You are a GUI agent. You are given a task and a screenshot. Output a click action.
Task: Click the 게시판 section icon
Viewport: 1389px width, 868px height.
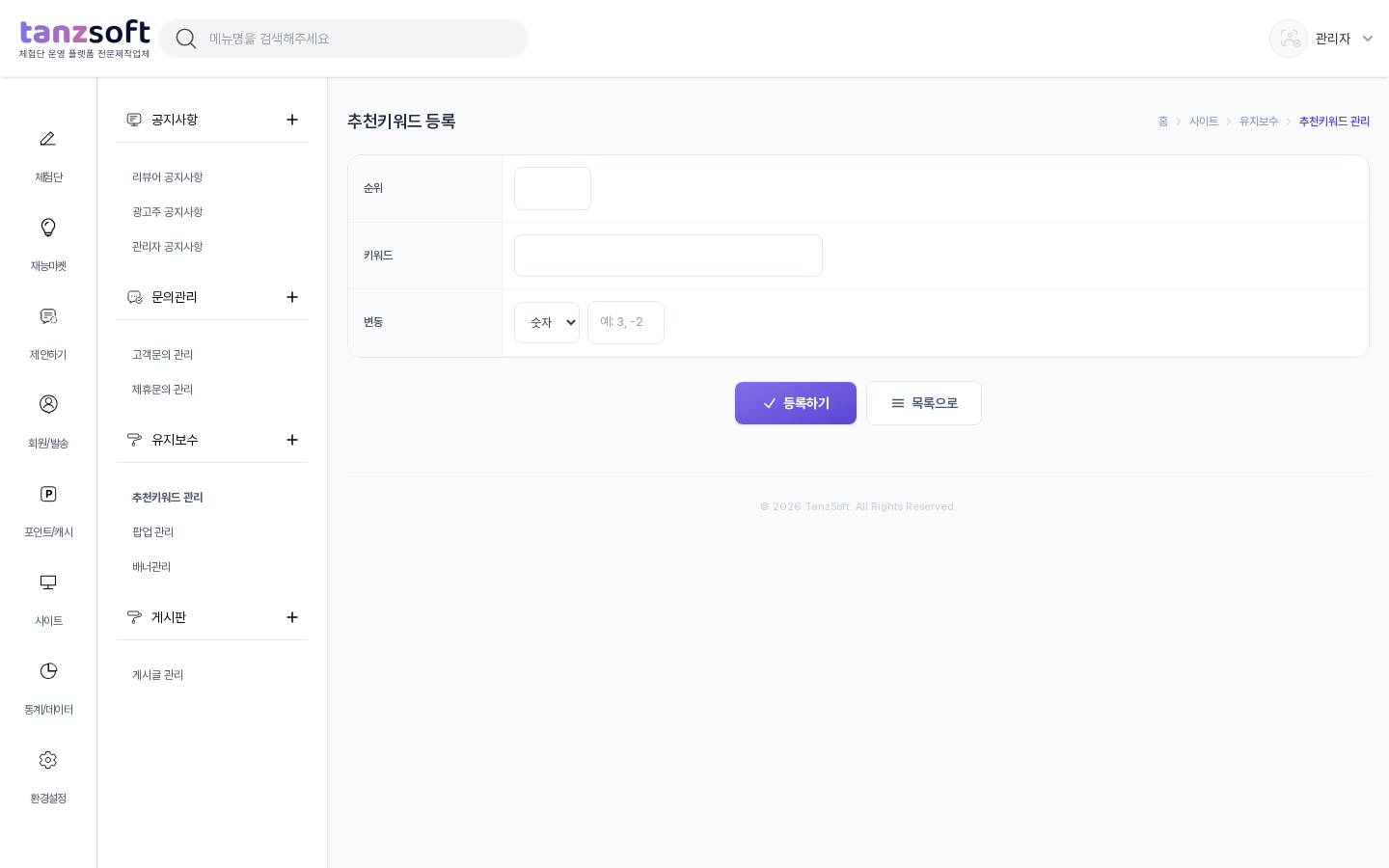pyautogui.click(x=134, y=617)
